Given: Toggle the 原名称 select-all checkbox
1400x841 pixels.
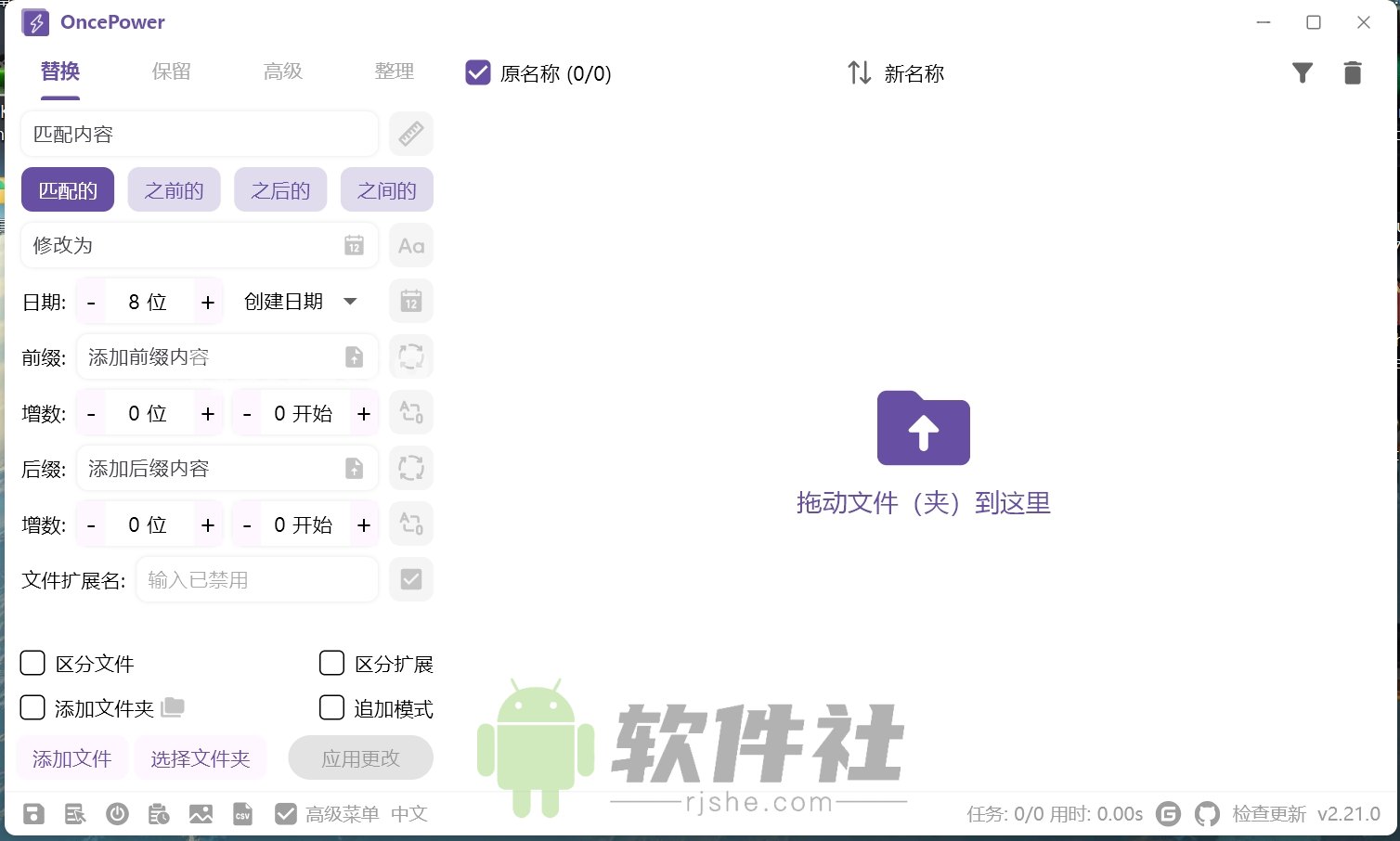Looking at the screenshot, I should pos(478,72).
